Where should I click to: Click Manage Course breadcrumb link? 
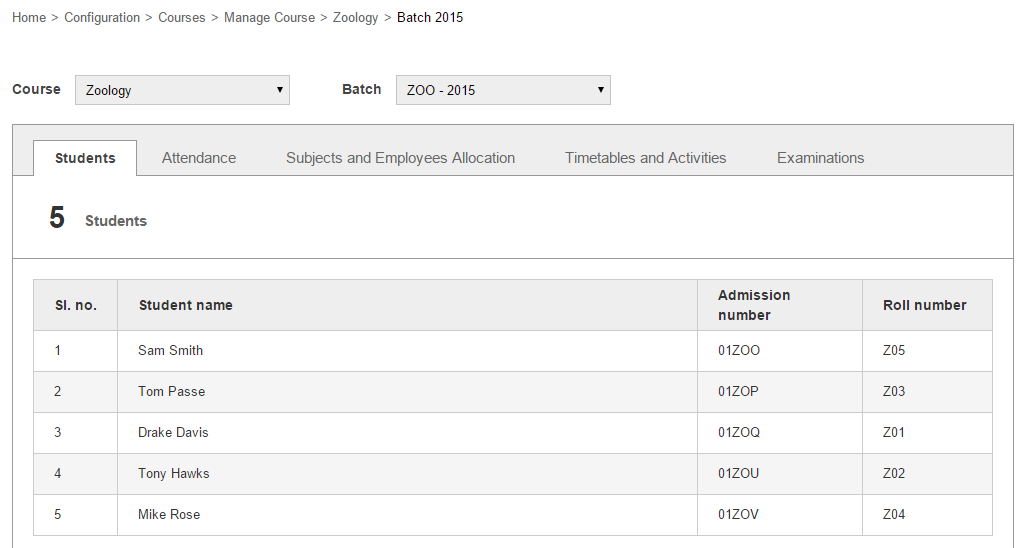pos(269,18)
